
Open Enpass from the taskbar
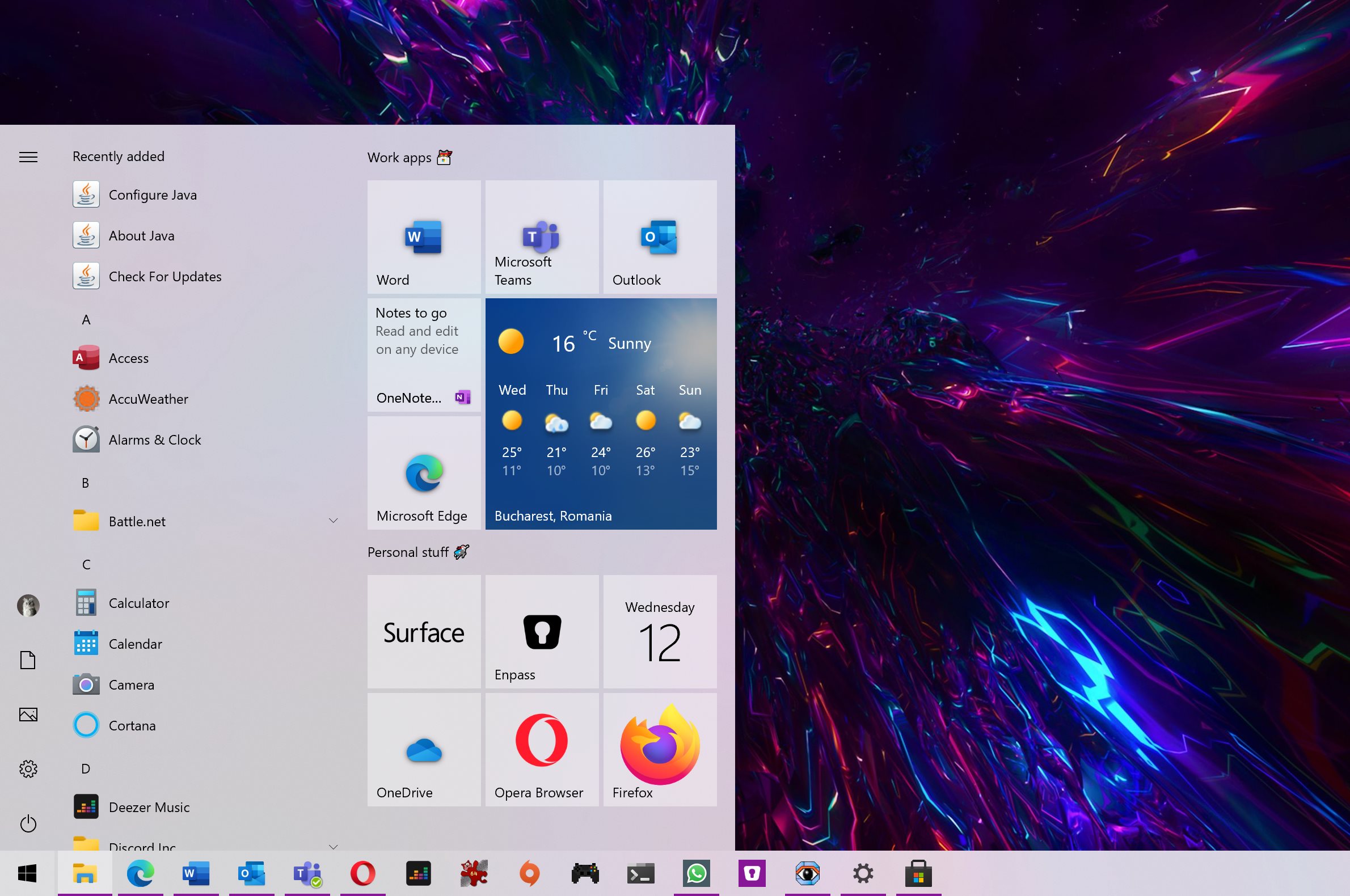(752, 873)
